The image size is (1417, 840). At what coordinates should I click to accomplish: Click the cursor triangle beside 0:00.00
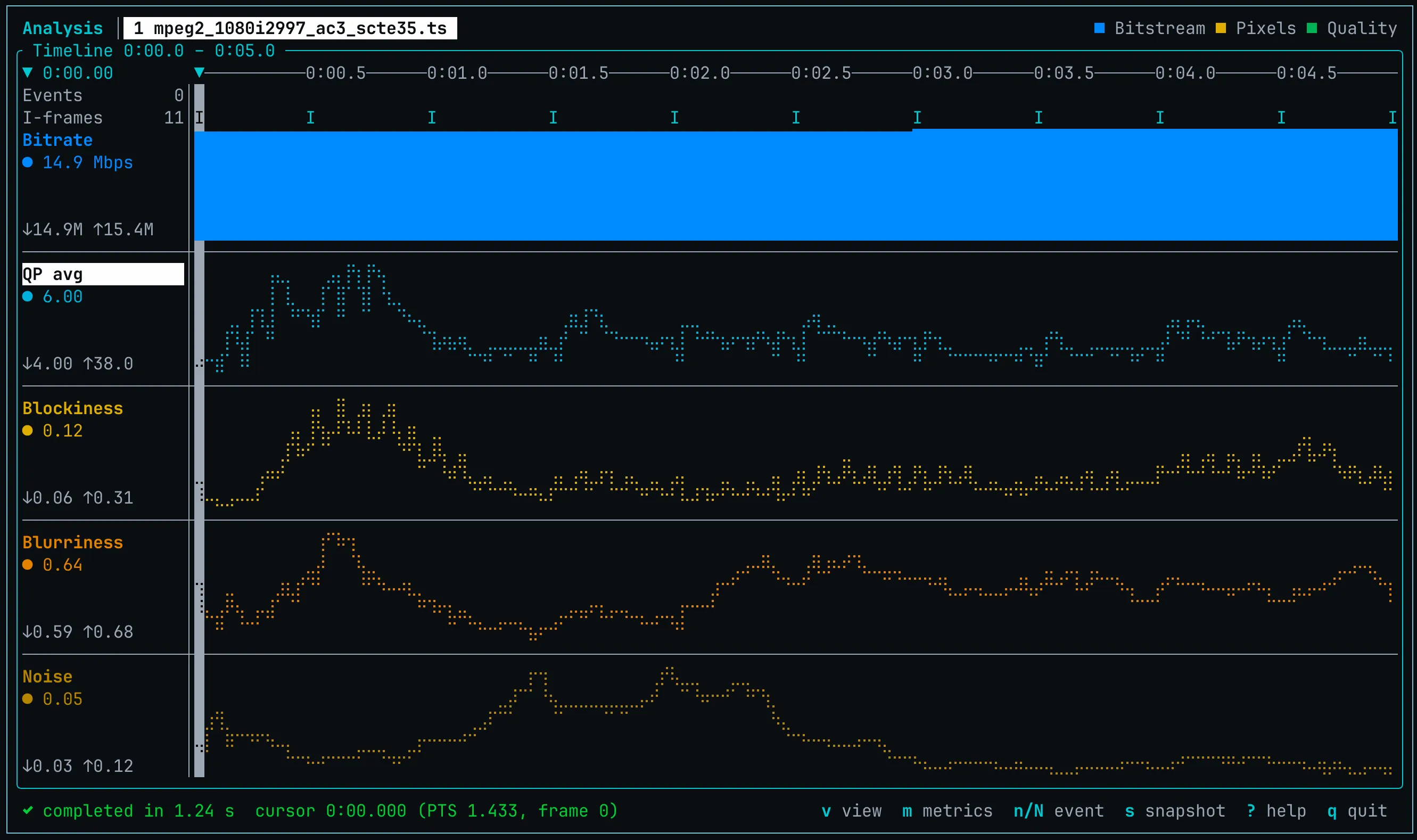coord(28,72)
